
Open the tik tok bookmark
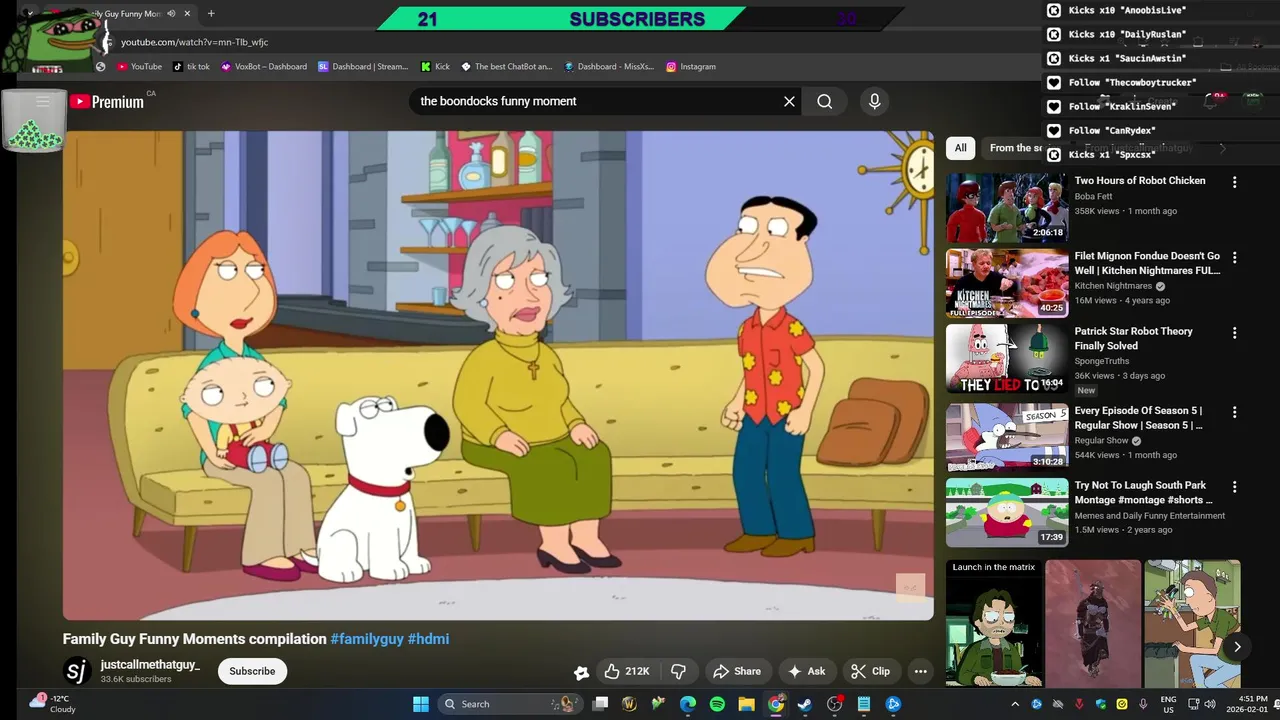click(191, 66)
